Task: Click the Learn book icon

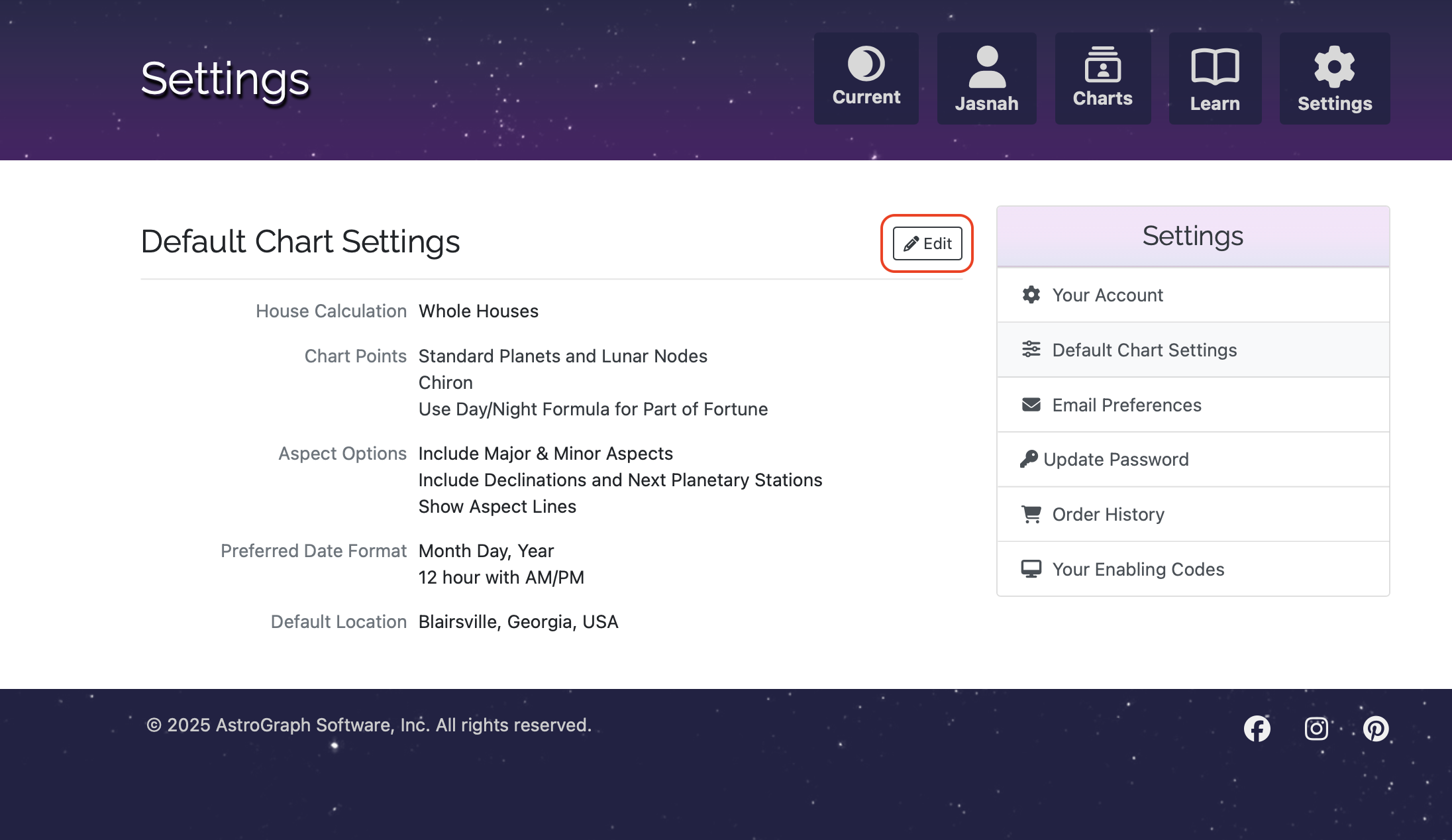Action: [1214, 66]
